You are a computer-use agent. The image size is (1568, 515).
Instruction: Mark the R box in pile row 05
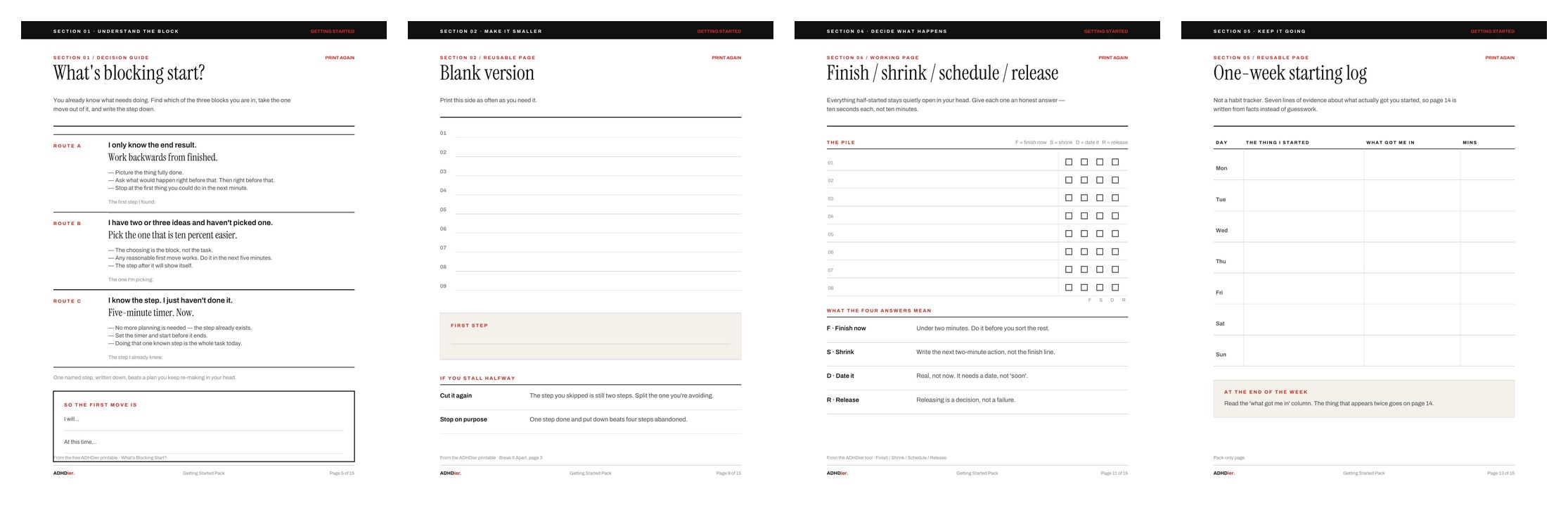1115,234
